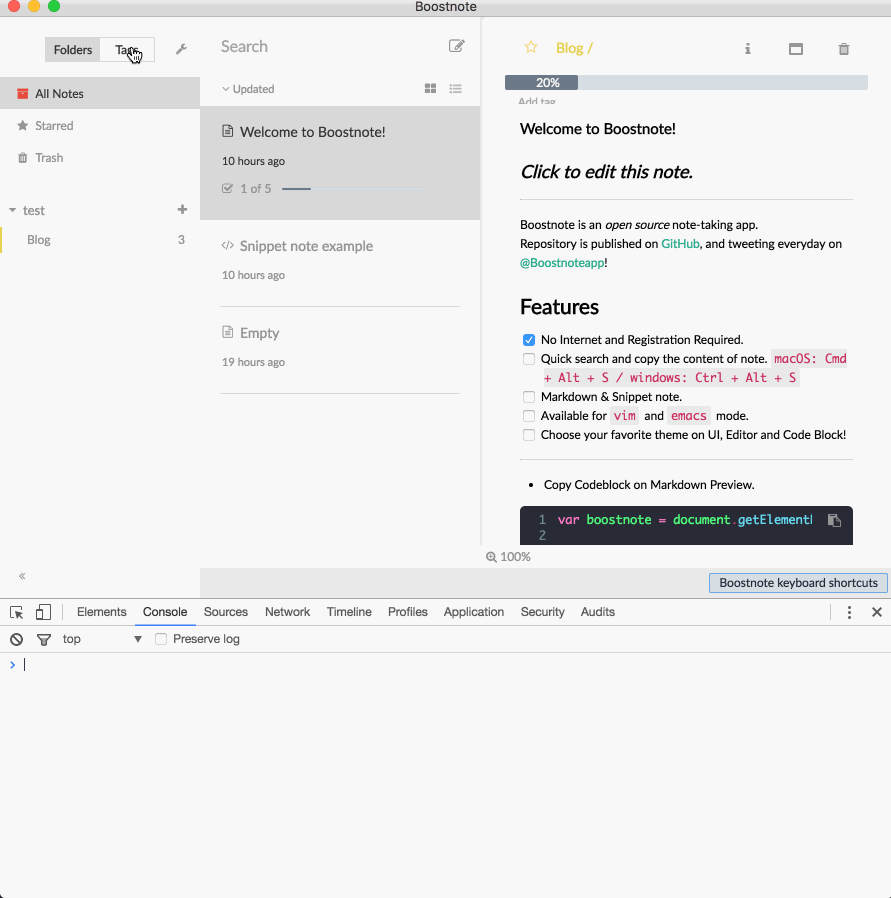Open the Application DevTools tab

[474, 612]
